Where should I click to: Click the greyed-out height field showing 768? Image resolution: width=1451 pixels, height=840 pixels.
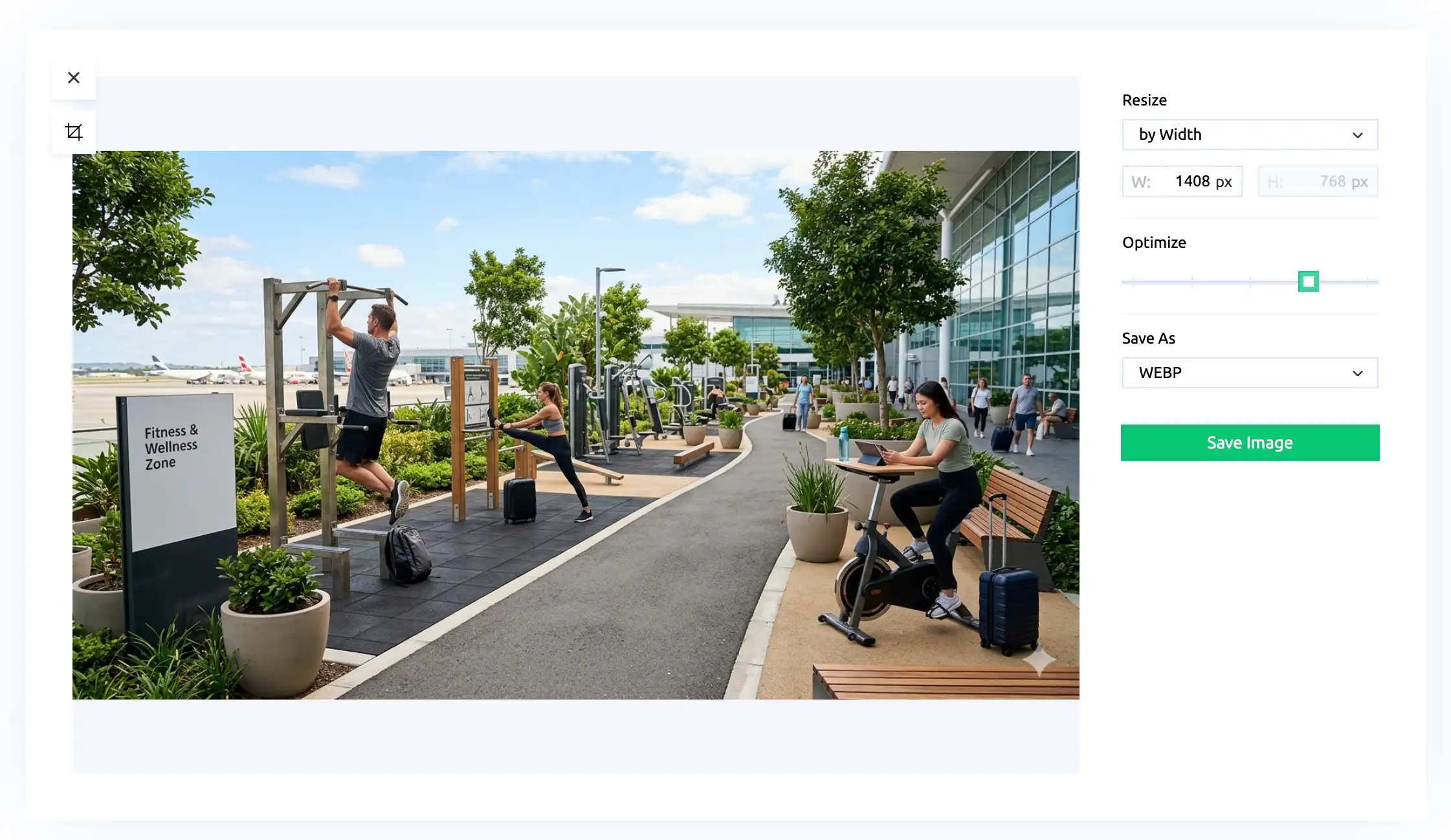point(1318,181)
